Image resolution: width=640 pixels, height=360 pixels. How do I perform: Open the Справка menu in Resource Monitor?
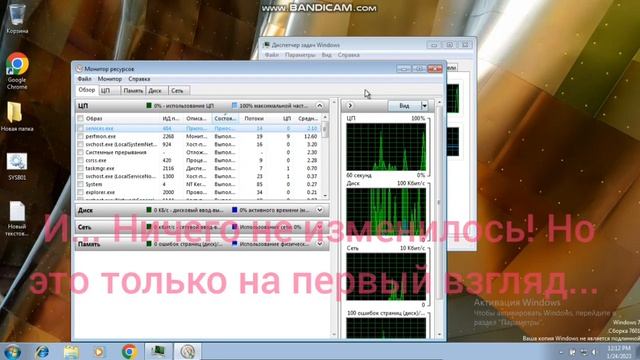click(139, 79)
